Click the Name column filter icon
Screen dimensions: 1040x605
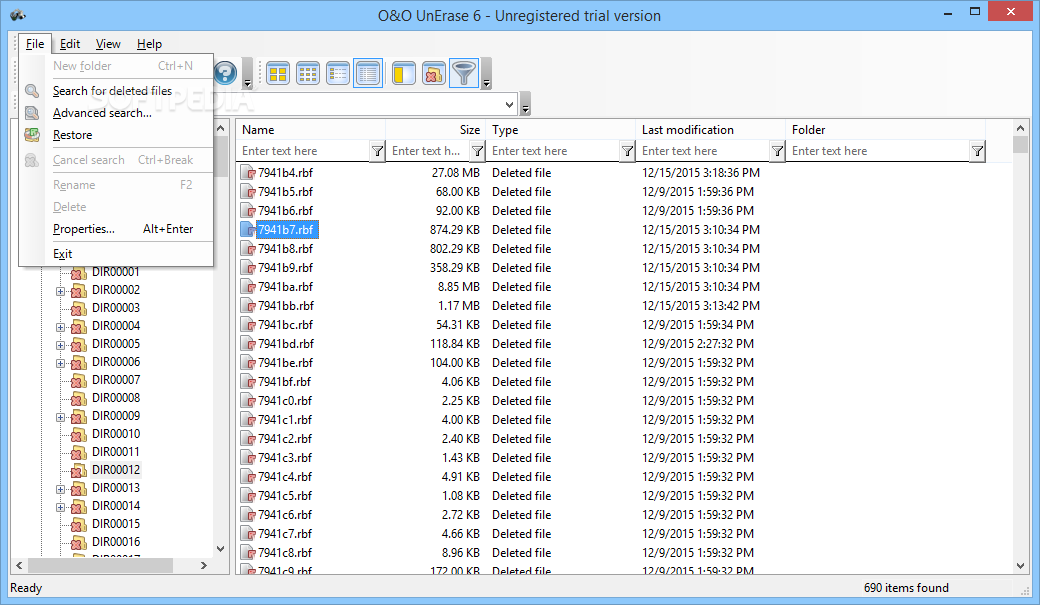pyautogui.click(x=377, y=151)
